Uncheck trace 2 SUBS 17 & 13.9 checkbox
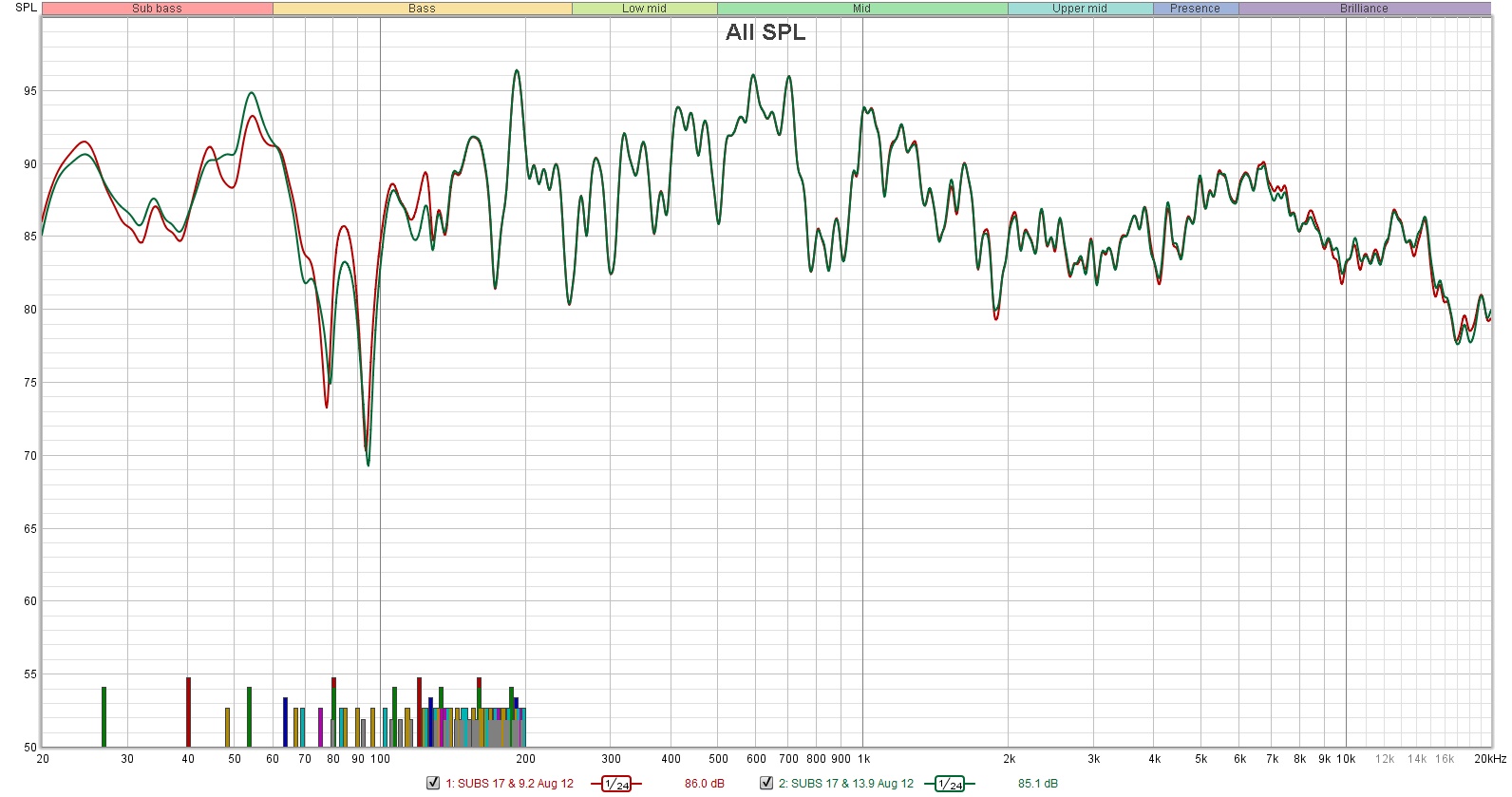This screenshot has height=797, width=1512. tap(766, 784)
